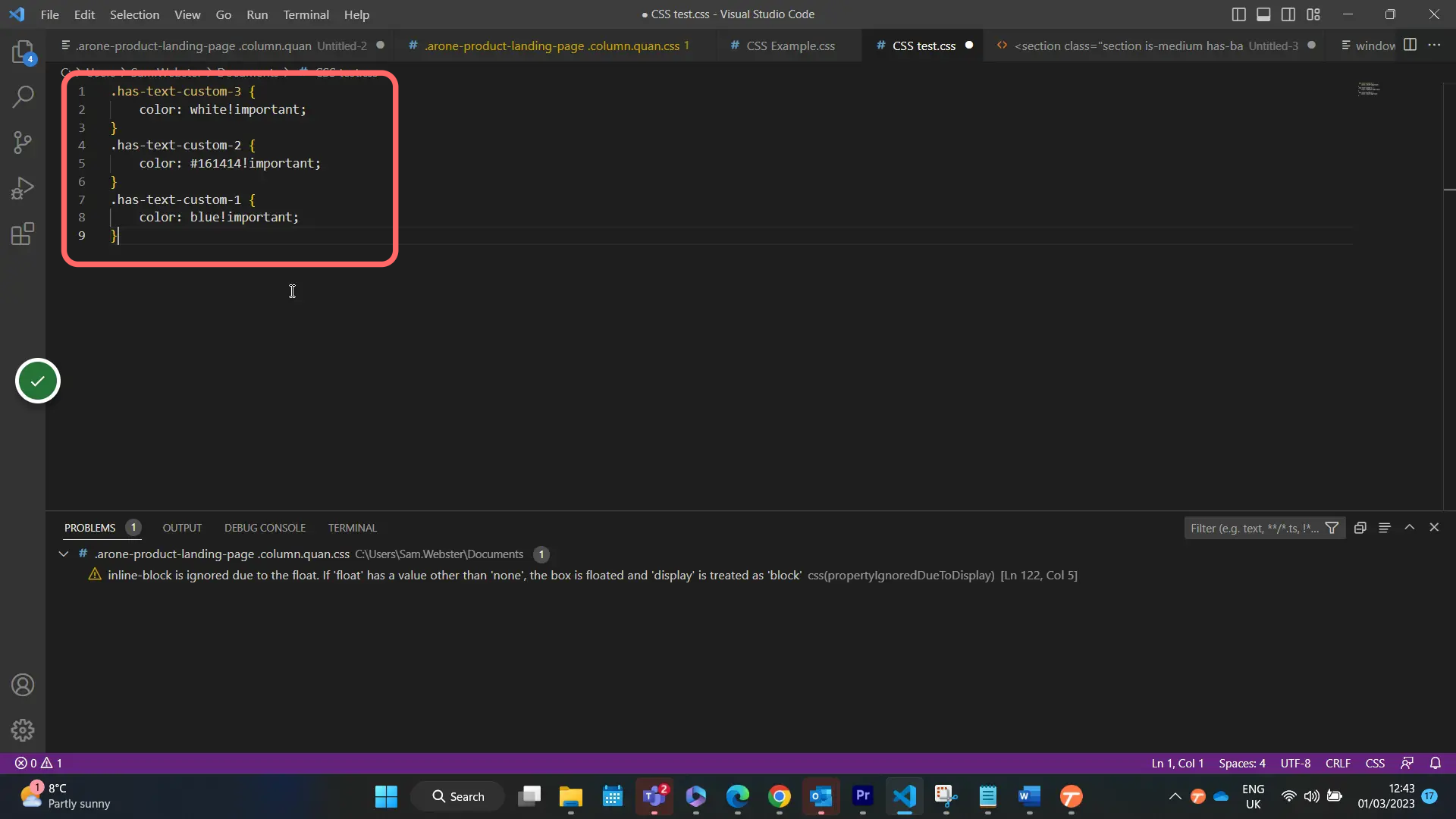Open the Run and Debug view

pyautogui.click(x=23, y=188)
